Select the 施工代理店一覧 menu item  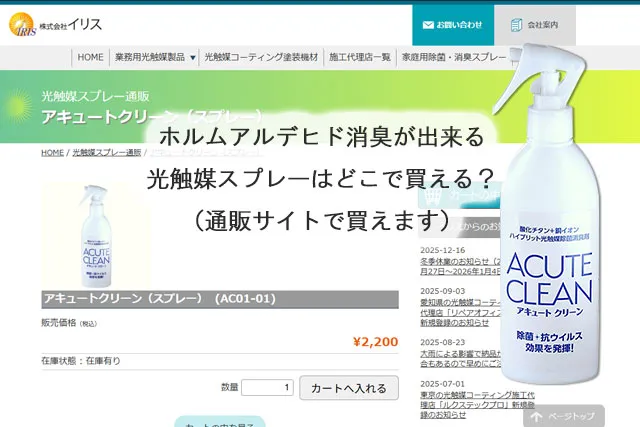point(359,58)
